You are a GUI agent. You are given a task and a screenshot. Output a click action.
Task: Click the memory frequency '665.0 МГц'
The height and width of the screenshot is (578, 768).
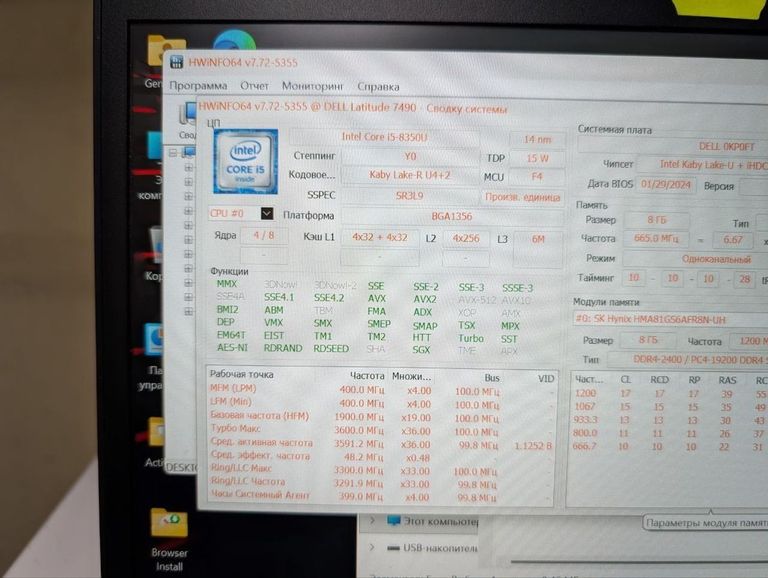tap(656, 239)
